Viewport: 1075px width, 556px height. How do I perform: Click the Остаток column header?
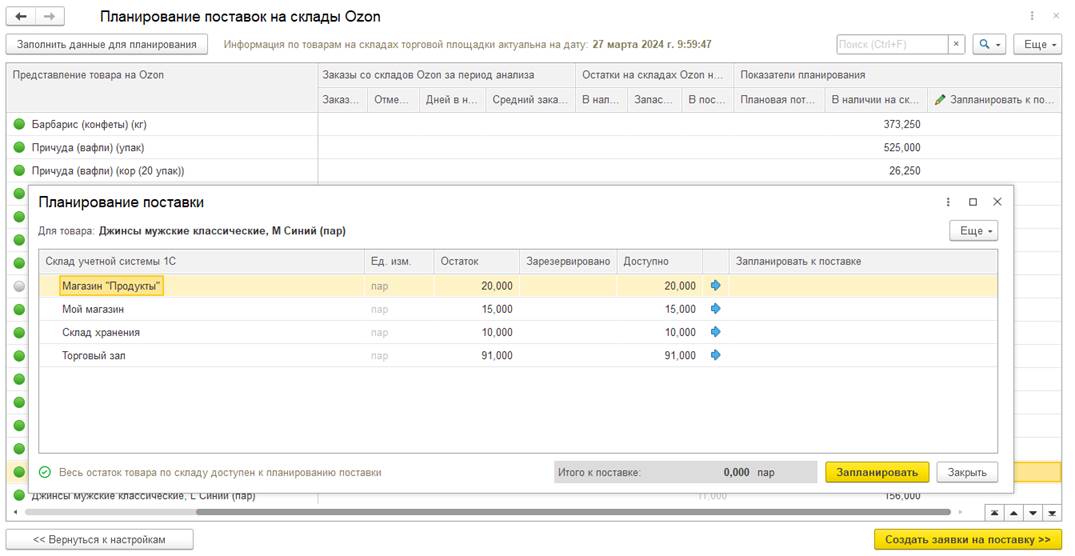476,261
